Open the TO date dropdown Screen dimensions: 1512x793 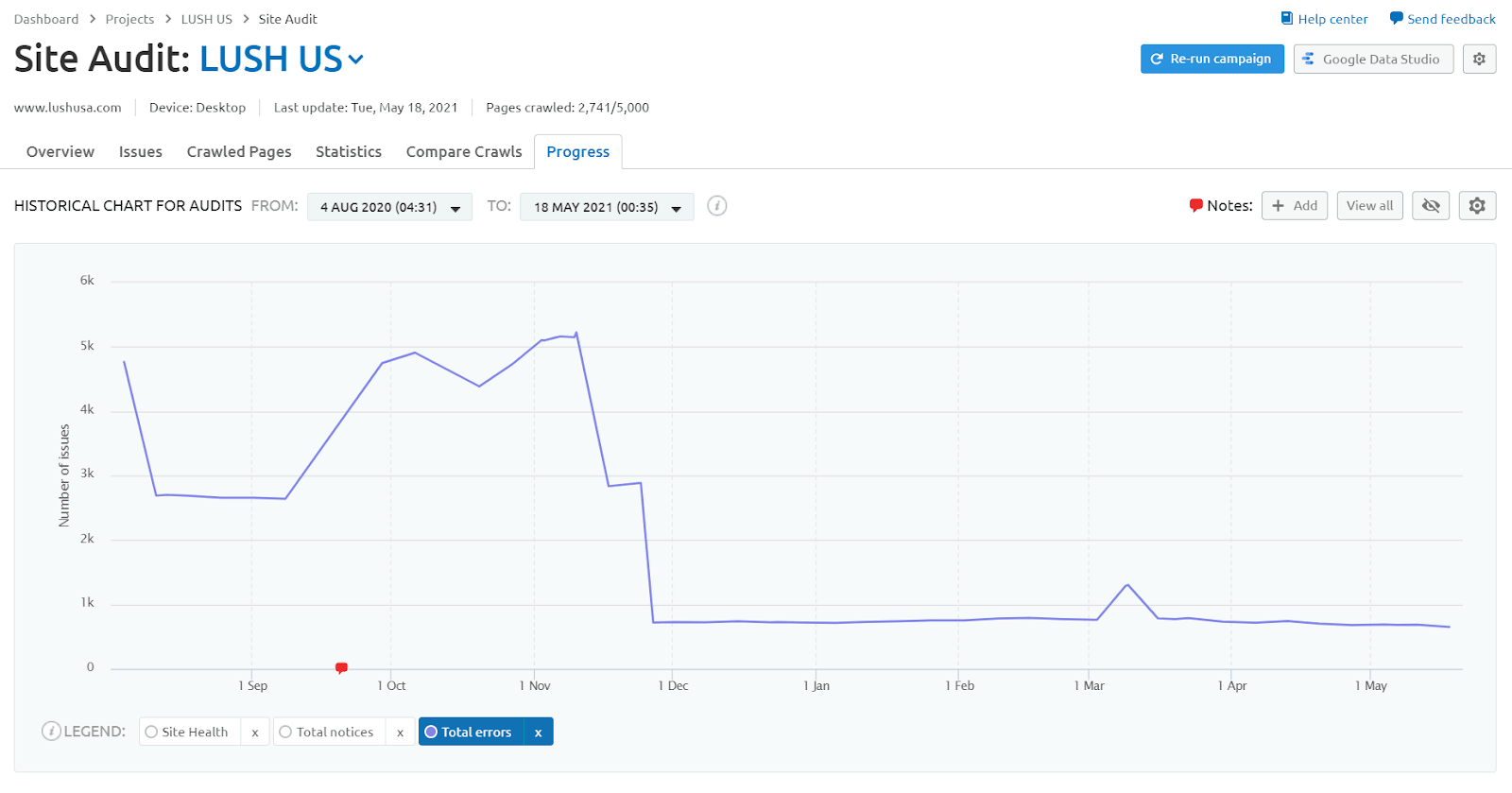click(x=607, y=207)
